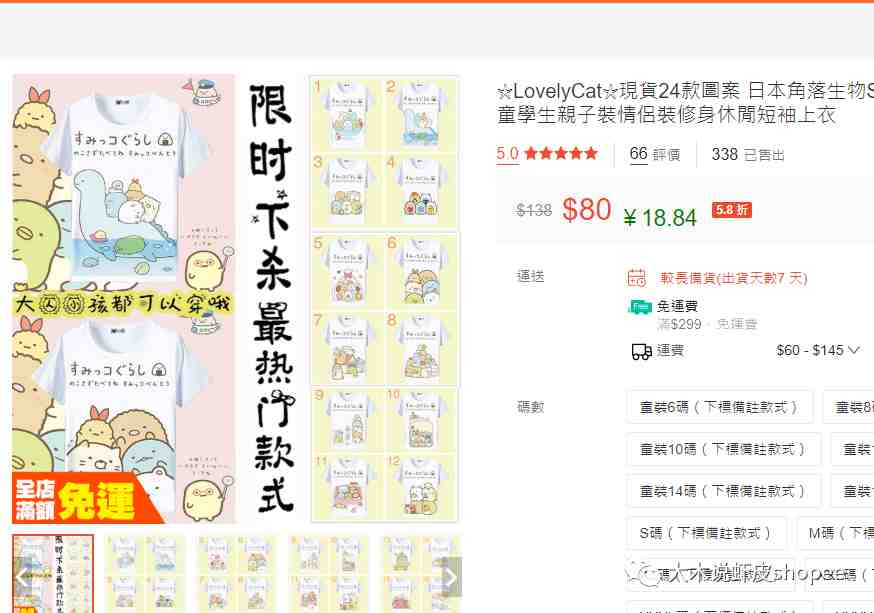Click the 338 已售出 sold count
The width and height of the screenshot is (874, 613).
pos(747,154)
